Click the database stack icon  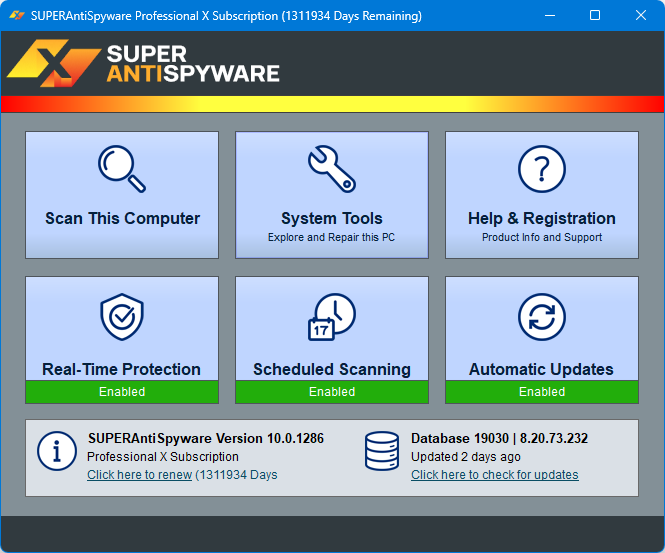tap(382, 452)
